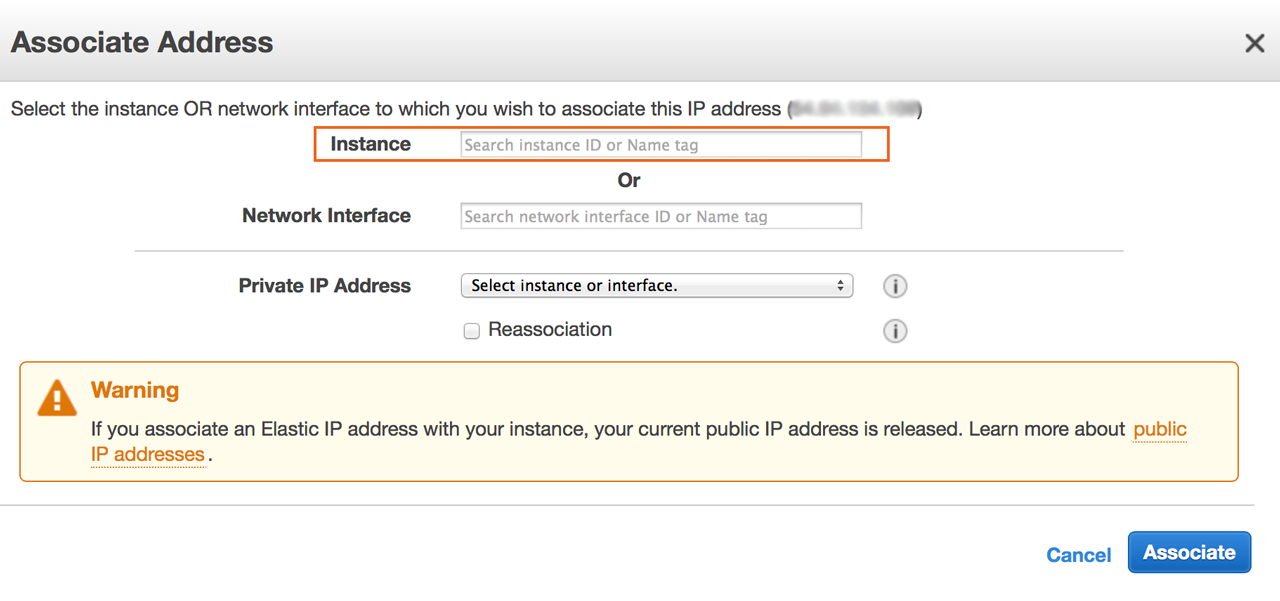Enable the Reassociation checkbox
The height and width of the screenshot is (601, 1280).
[x=472, y=331]
